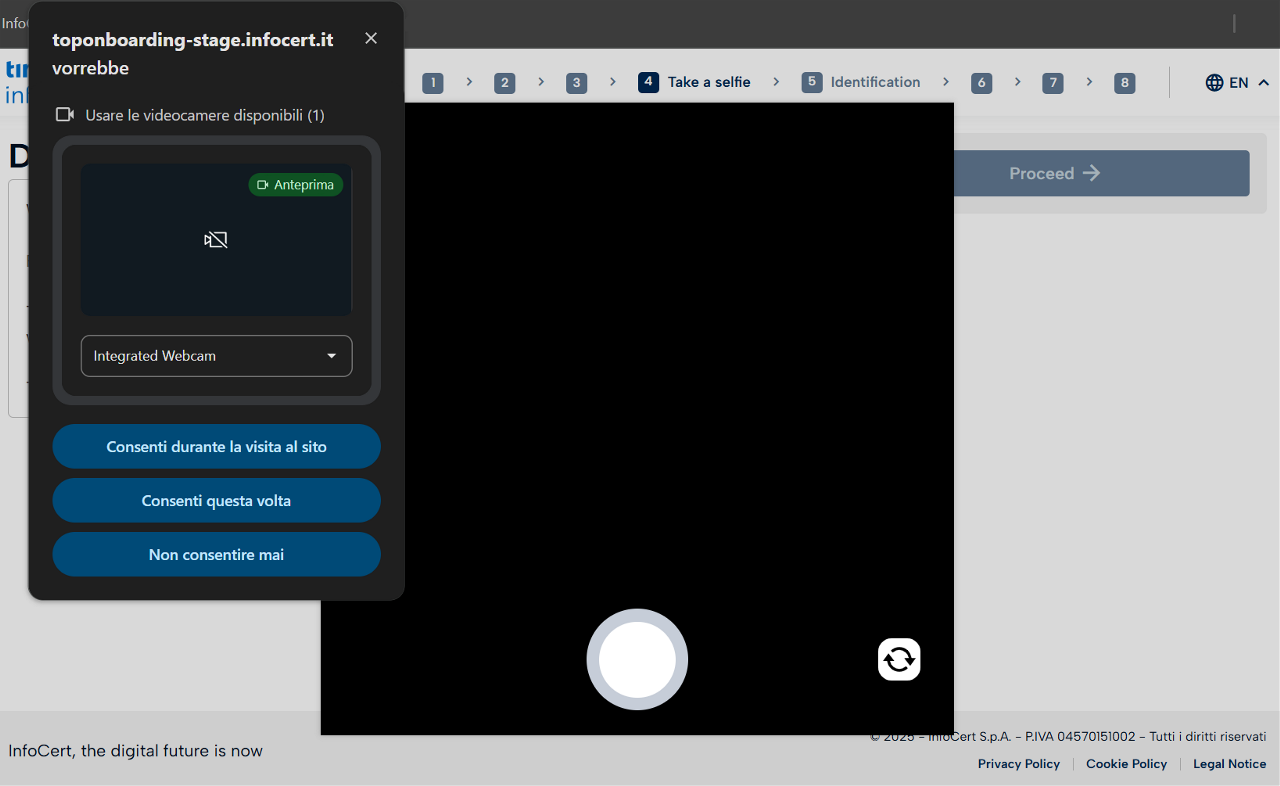Open the Privacy Policy link
1280x786 pixels.
(1018, 764)
